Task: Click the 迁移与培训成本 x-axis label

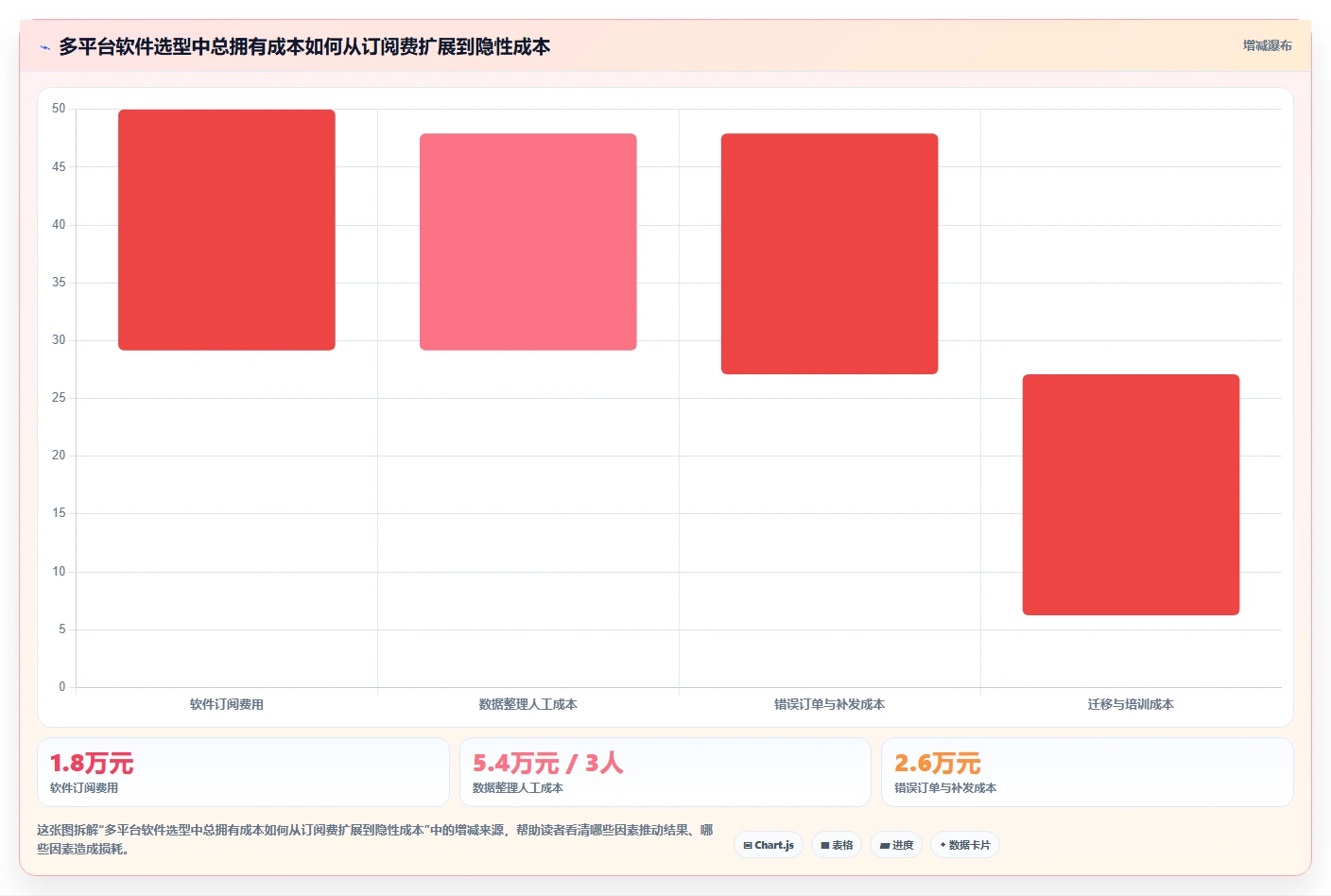Action: [x=1132, y=704]
